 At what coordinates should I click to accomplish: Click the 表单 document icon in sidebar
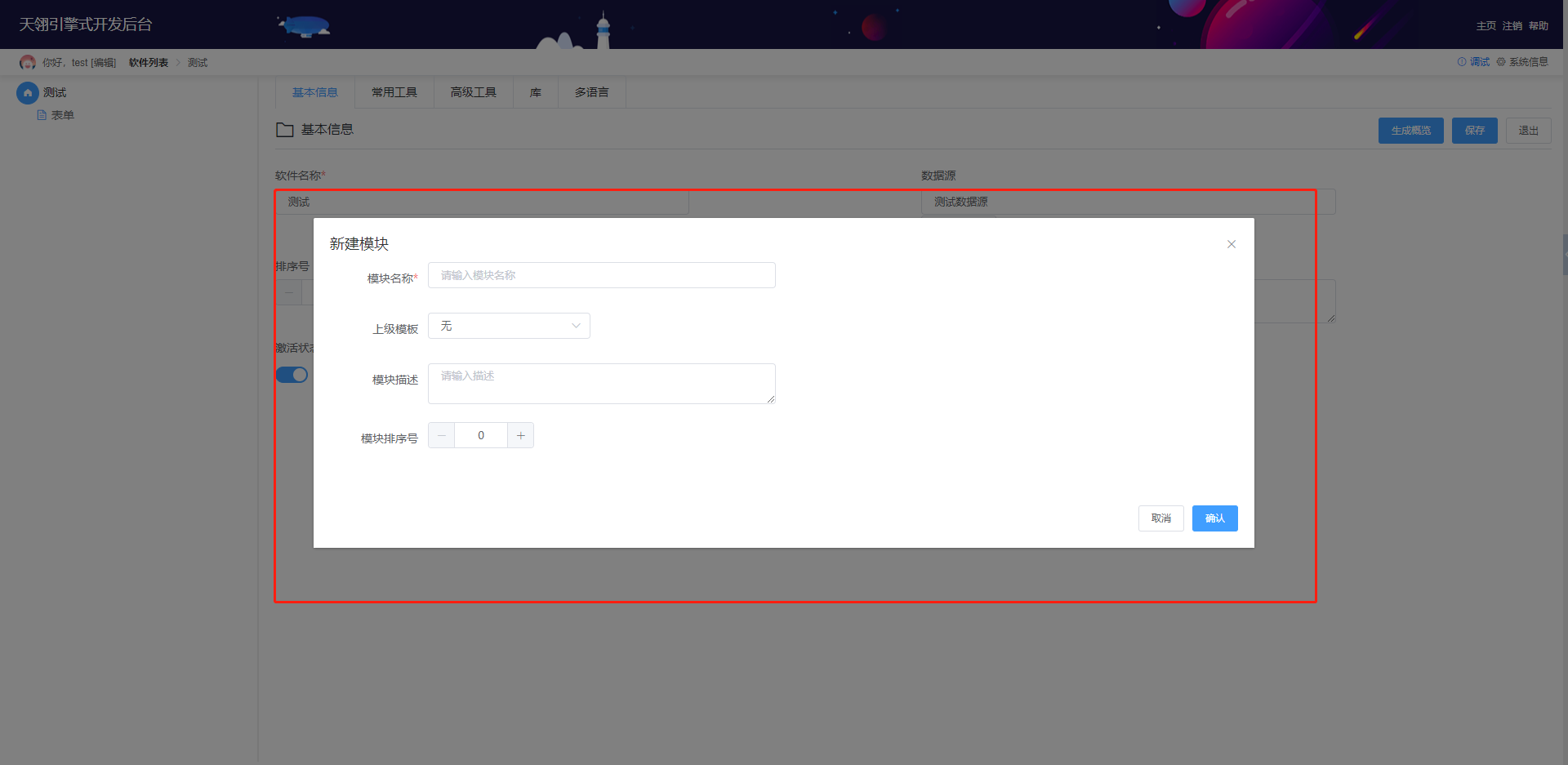pyautogui.click(x=42, y=115)
